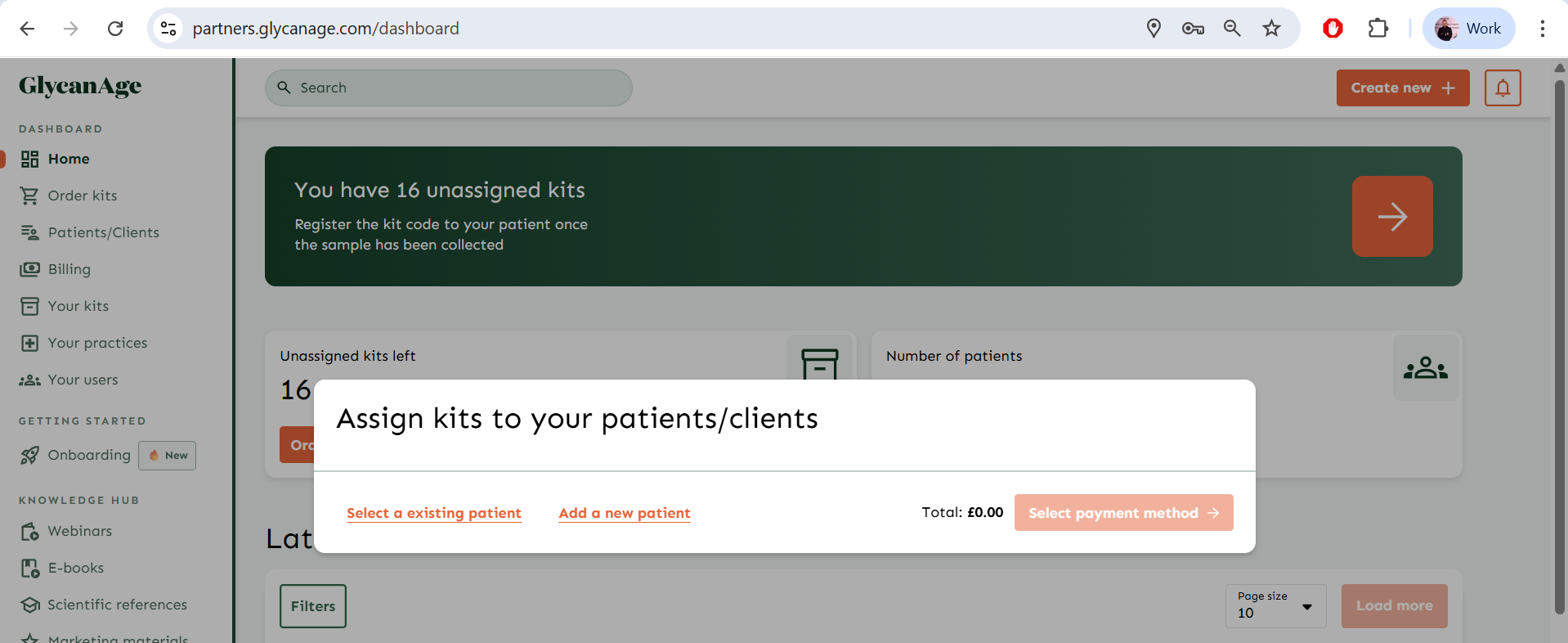Click the orange arrow on unassigned kits banner
This screenshot has width=1568, height=643.
pyautogui.click(x=1391, y=217)
